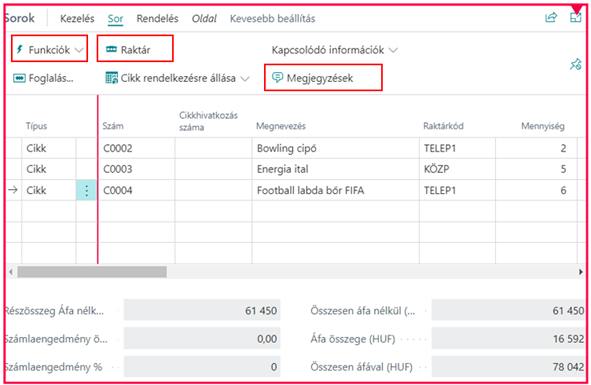Viewport: 591px width, 385px height.
Task: Click the Football labda bőr FIFA cell
Action: [335, 190]
